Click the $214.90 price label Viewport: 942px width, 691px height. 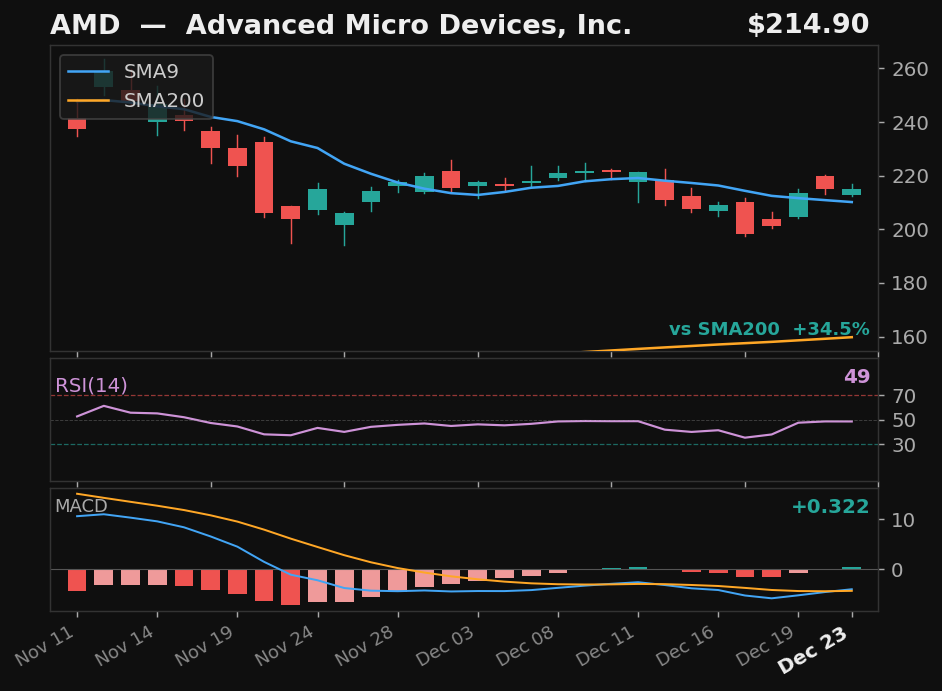[808, 25]
